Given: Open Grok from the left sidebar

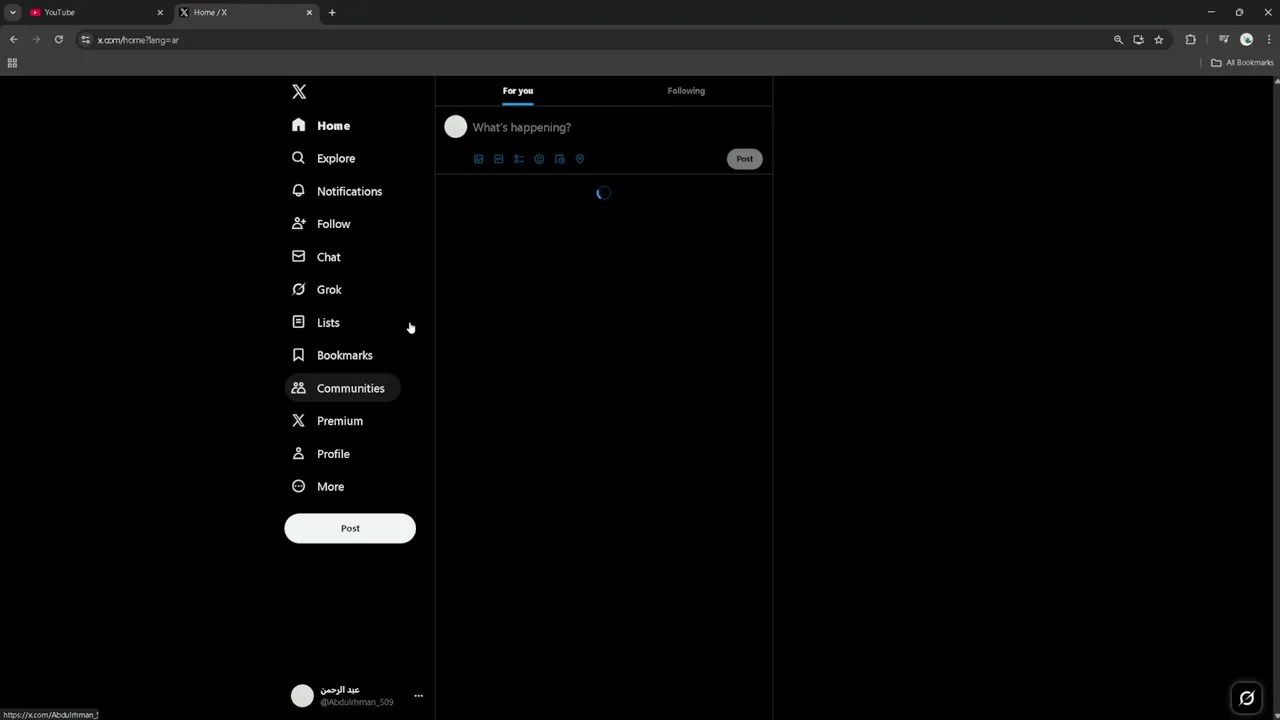Looking at the screenshot, I should click(x=317, y=290).
